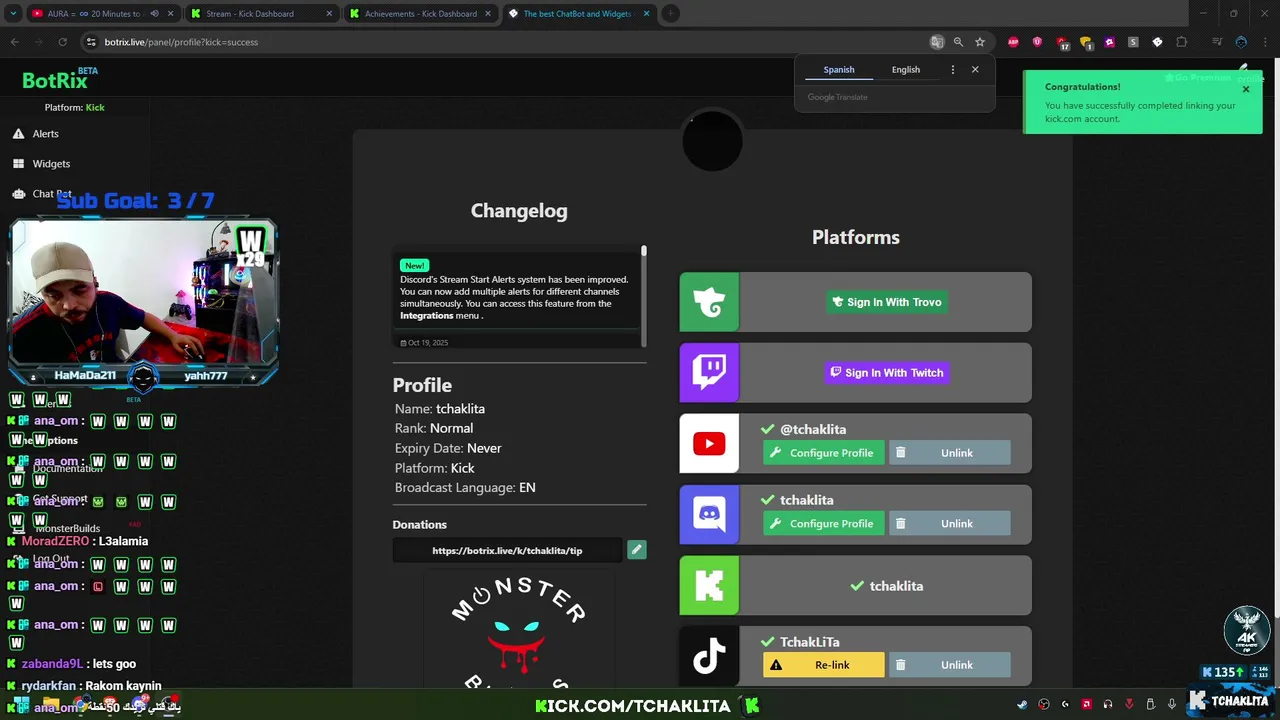Click the YouTube logo tile
Screen dimensions: 1280x720
pyautogui.click(x=709, y=443)
